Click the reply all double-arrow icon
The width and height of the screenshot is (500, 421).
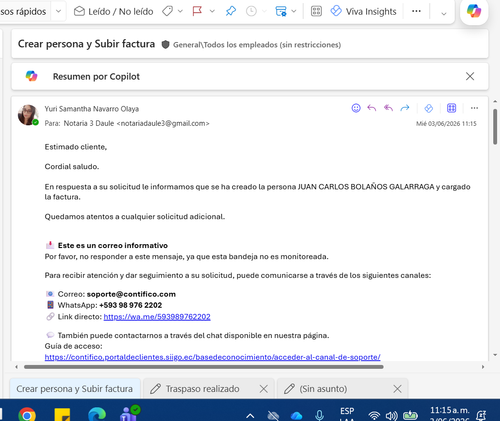388,108
